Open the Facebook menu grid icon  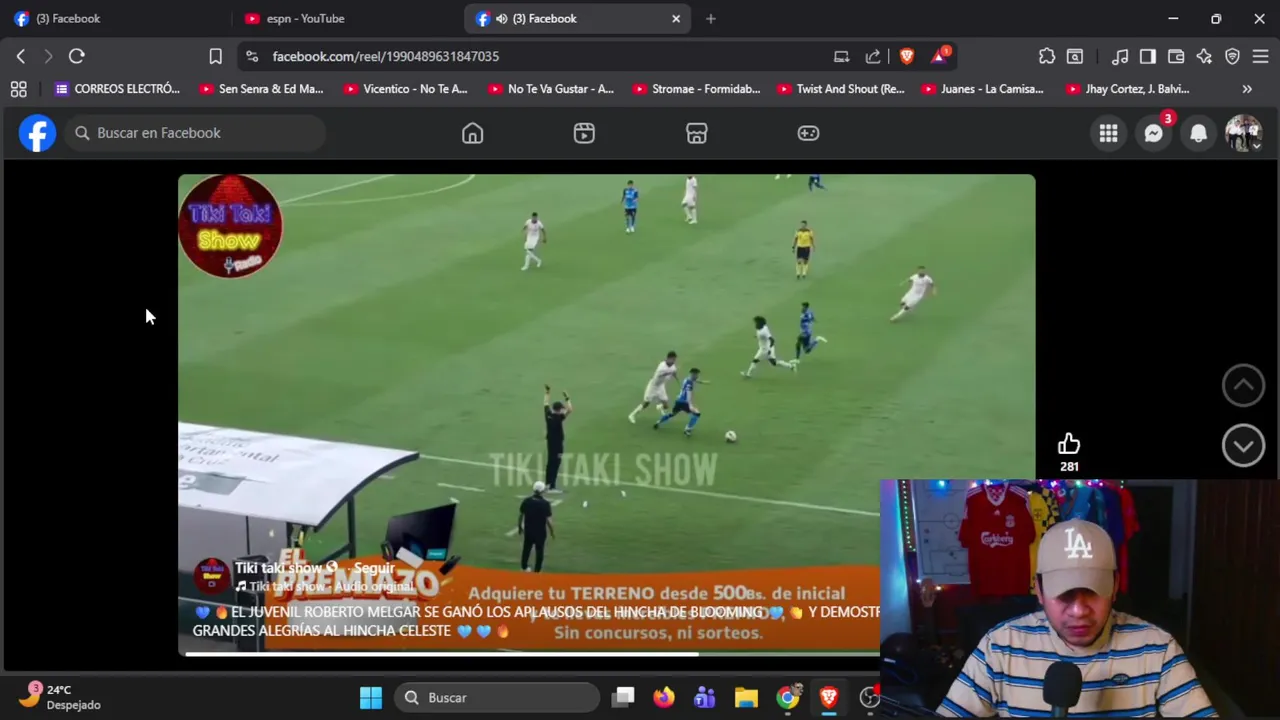[x=1108, y=133]
